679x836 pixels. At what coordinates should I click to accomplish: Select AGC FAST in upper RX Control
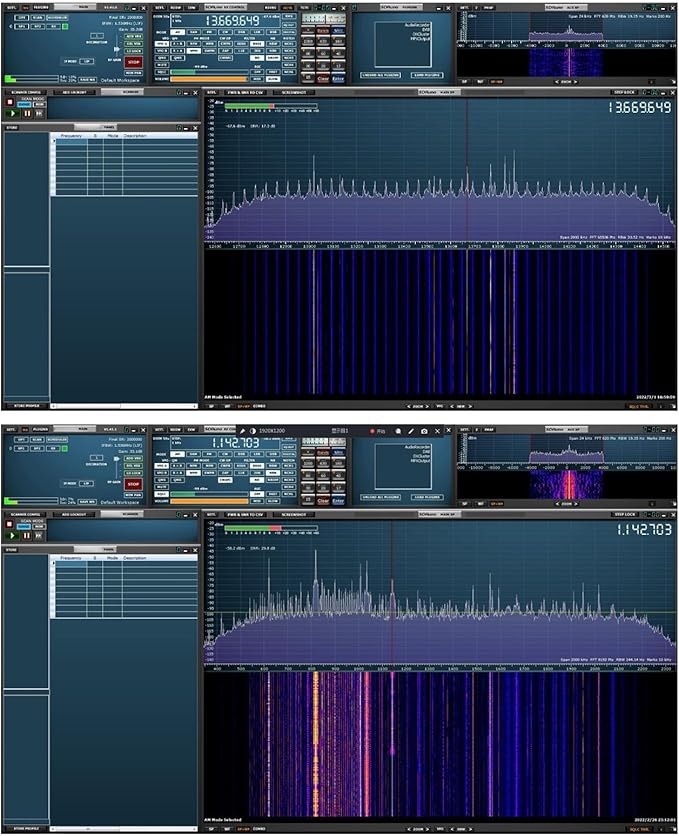coord(273,72)
